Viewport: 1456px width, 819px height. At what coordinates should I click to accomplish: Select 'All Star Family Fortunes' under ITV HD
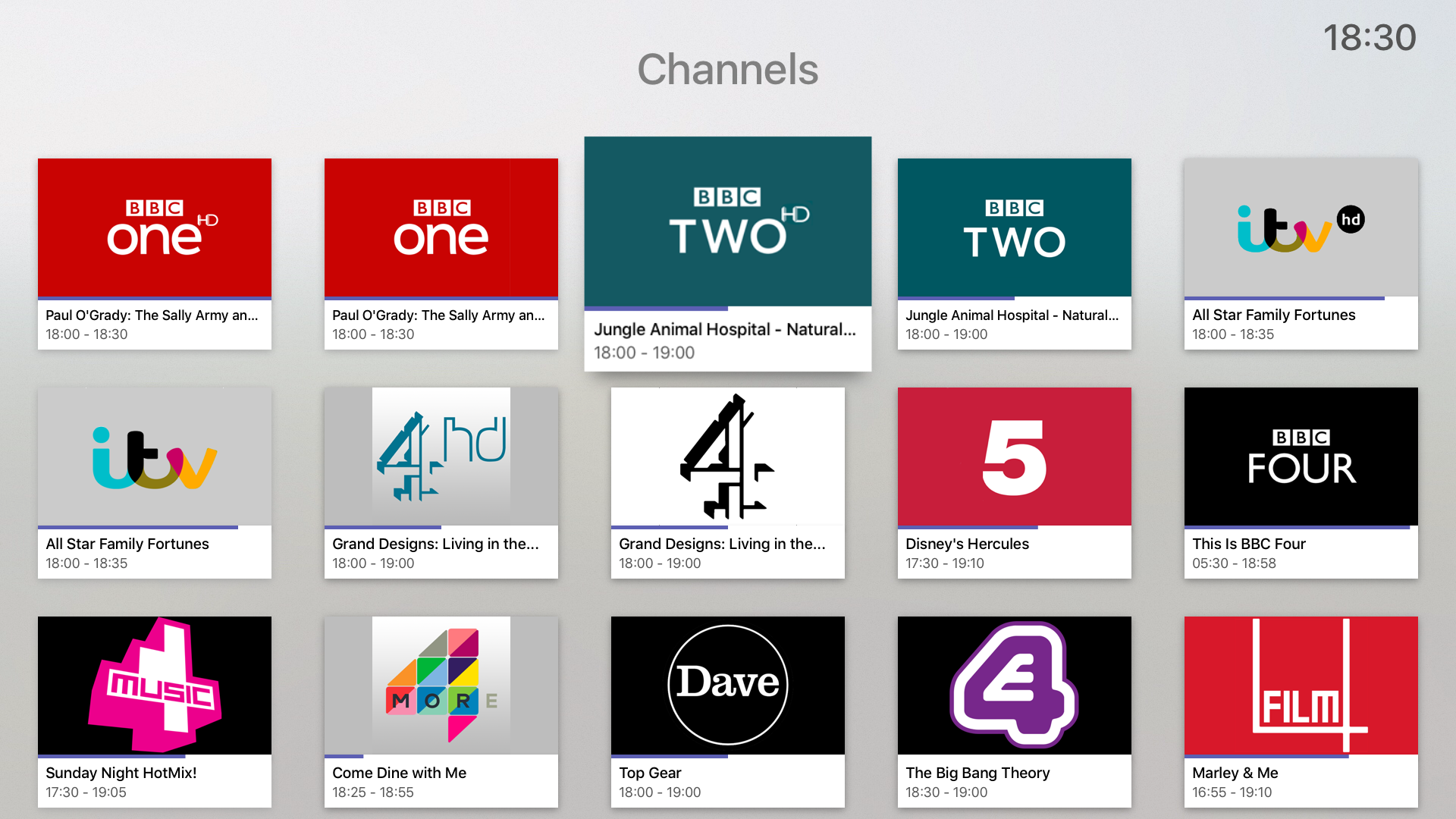pos(1274,315)
